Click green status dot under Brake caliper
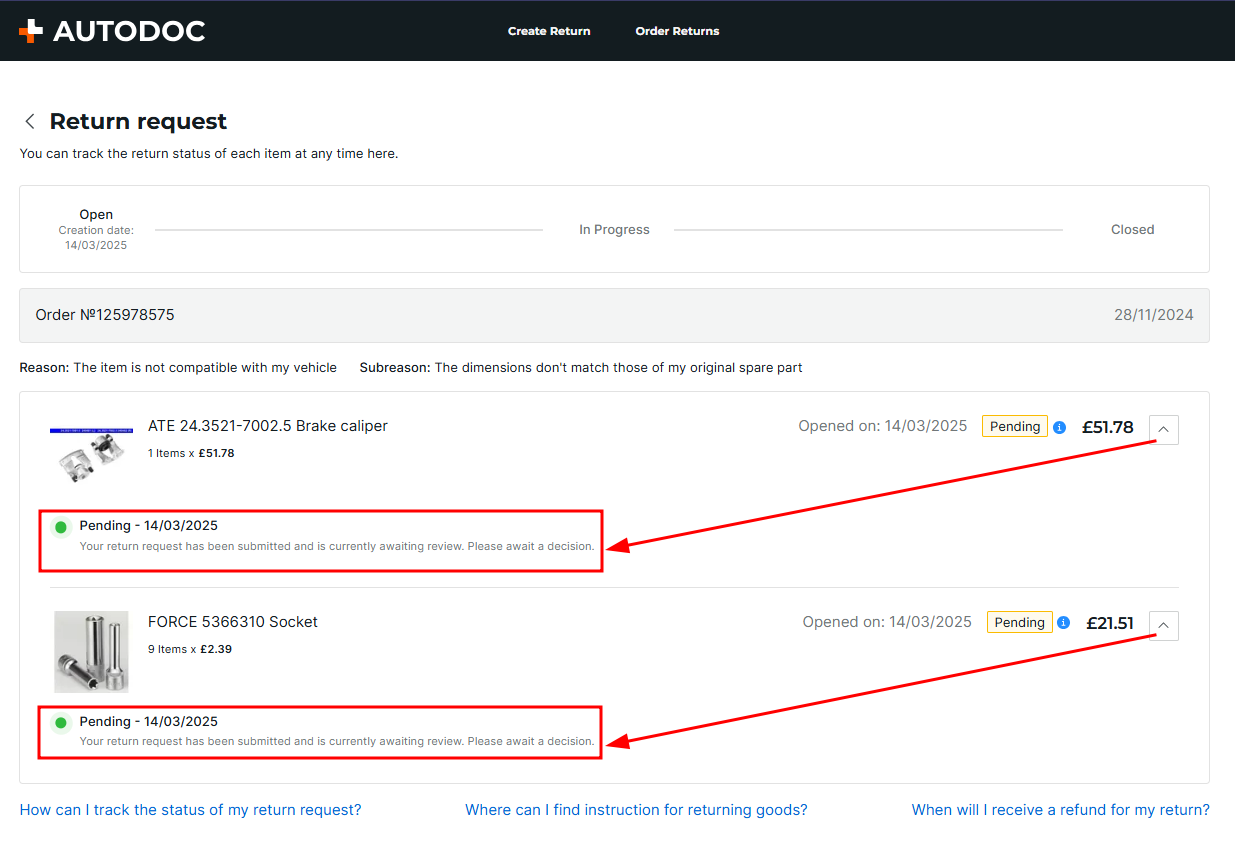Image resolution: width=1235 pixels, height=863 pixels. (61, 526)
